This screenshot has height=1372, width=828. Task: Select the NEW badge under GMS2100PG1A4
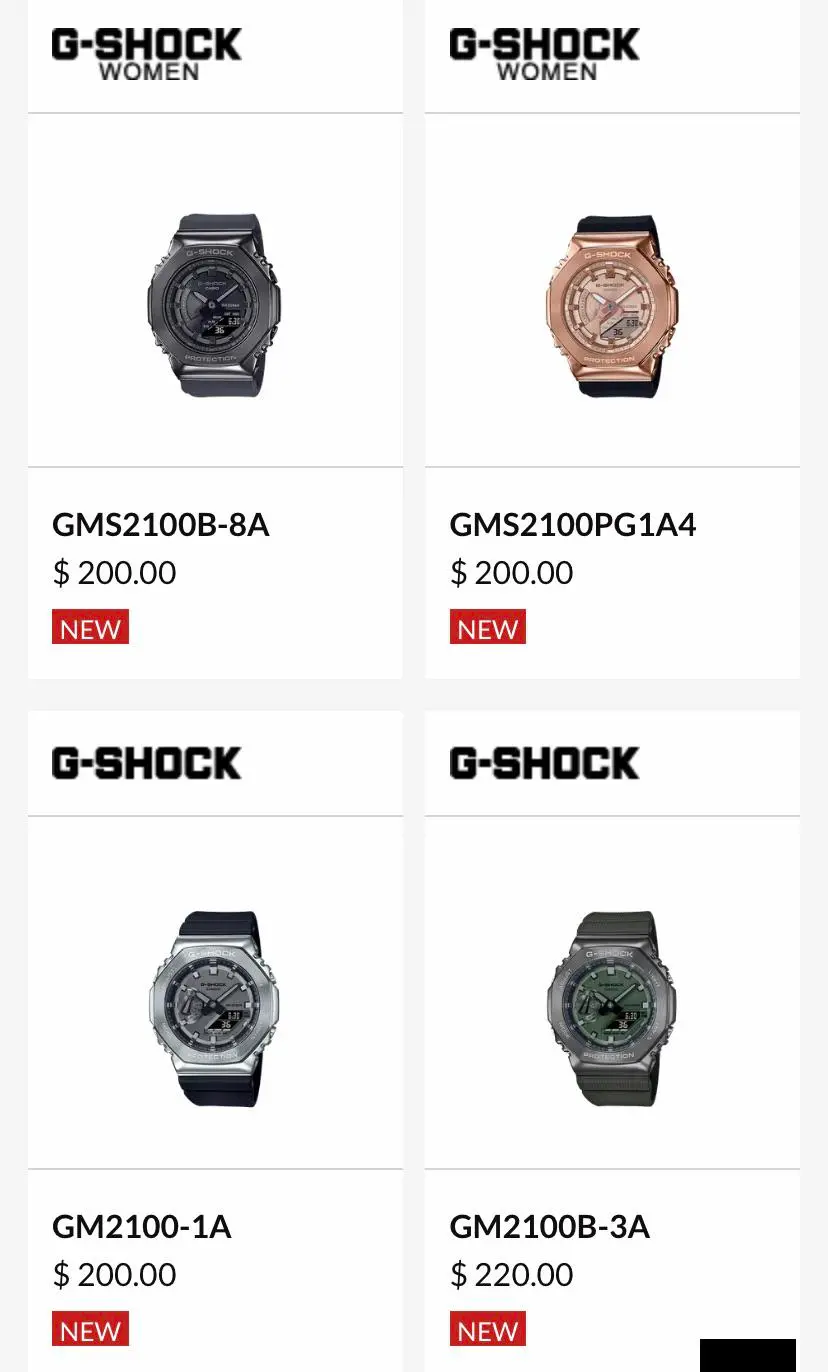(487, 627)
